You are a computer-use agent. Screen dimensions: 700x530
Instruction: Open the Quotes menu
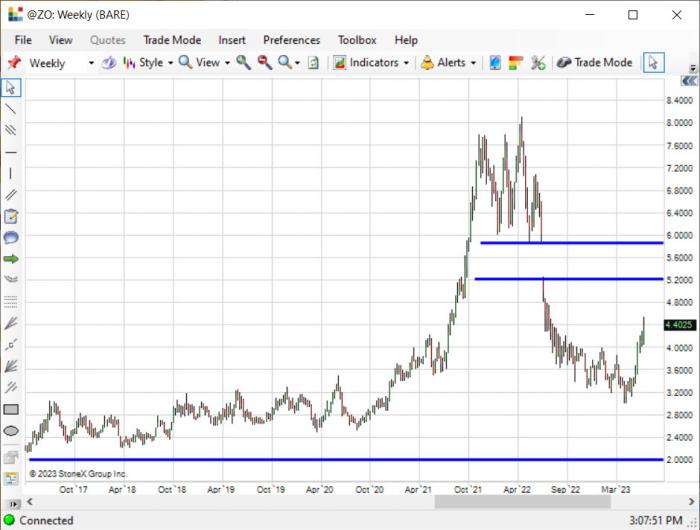click(x=108, y=40)
